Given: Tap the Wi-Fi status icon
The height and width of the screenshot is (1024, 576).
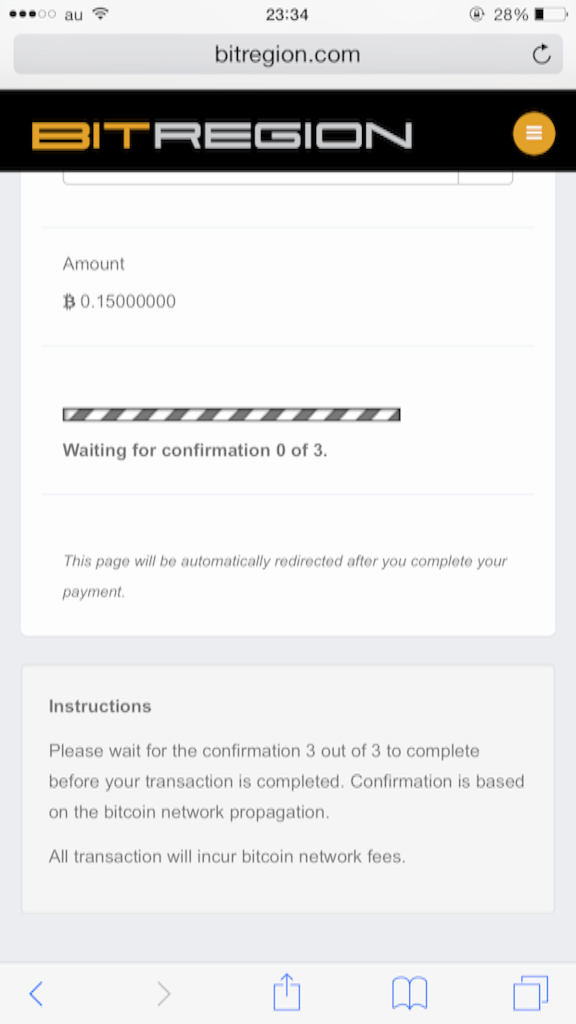Looking at the screenshot, I should click(100, 14).
